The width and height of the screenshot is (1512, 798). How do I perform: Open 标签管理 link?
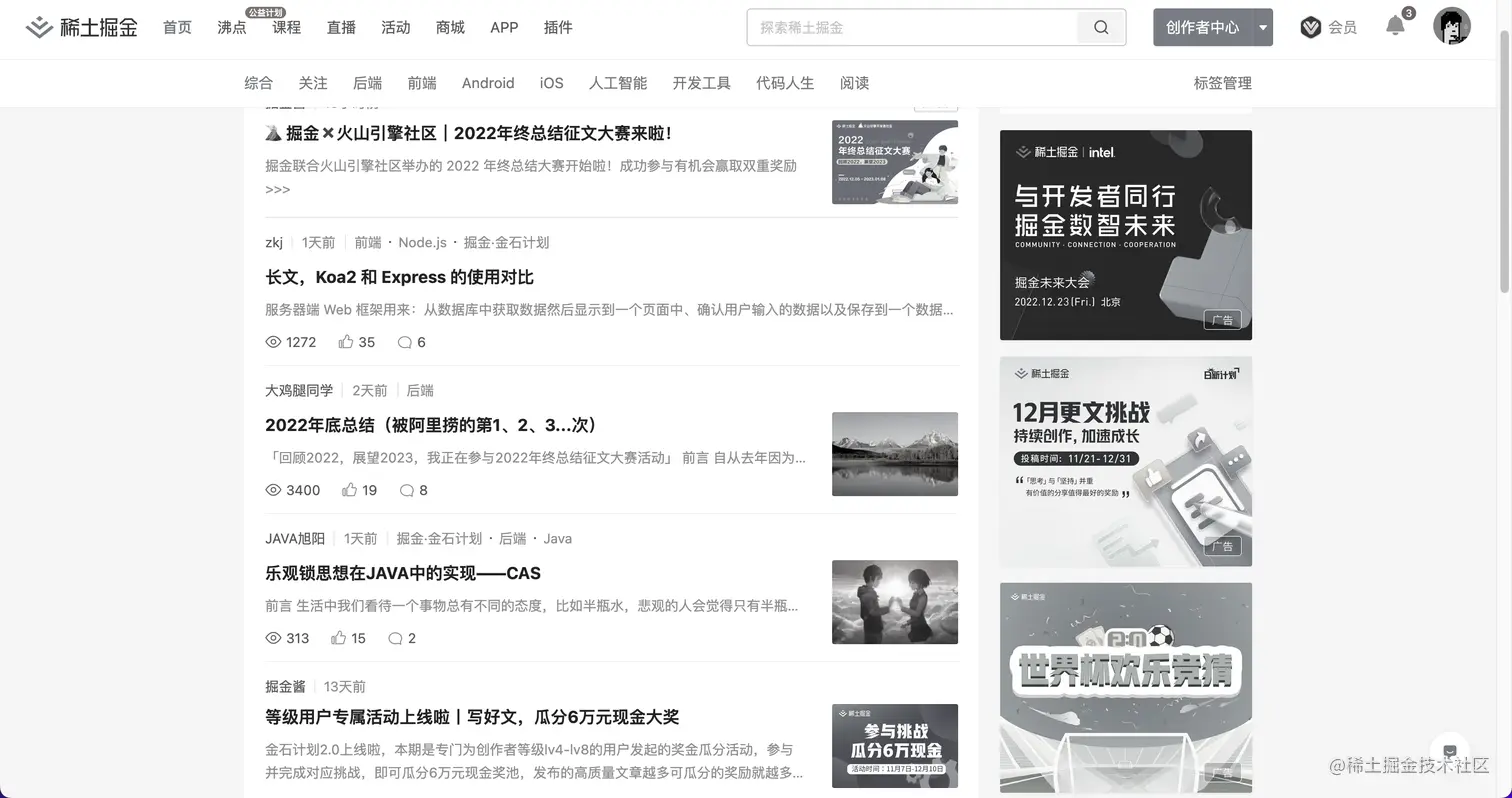click(1223, 83)
